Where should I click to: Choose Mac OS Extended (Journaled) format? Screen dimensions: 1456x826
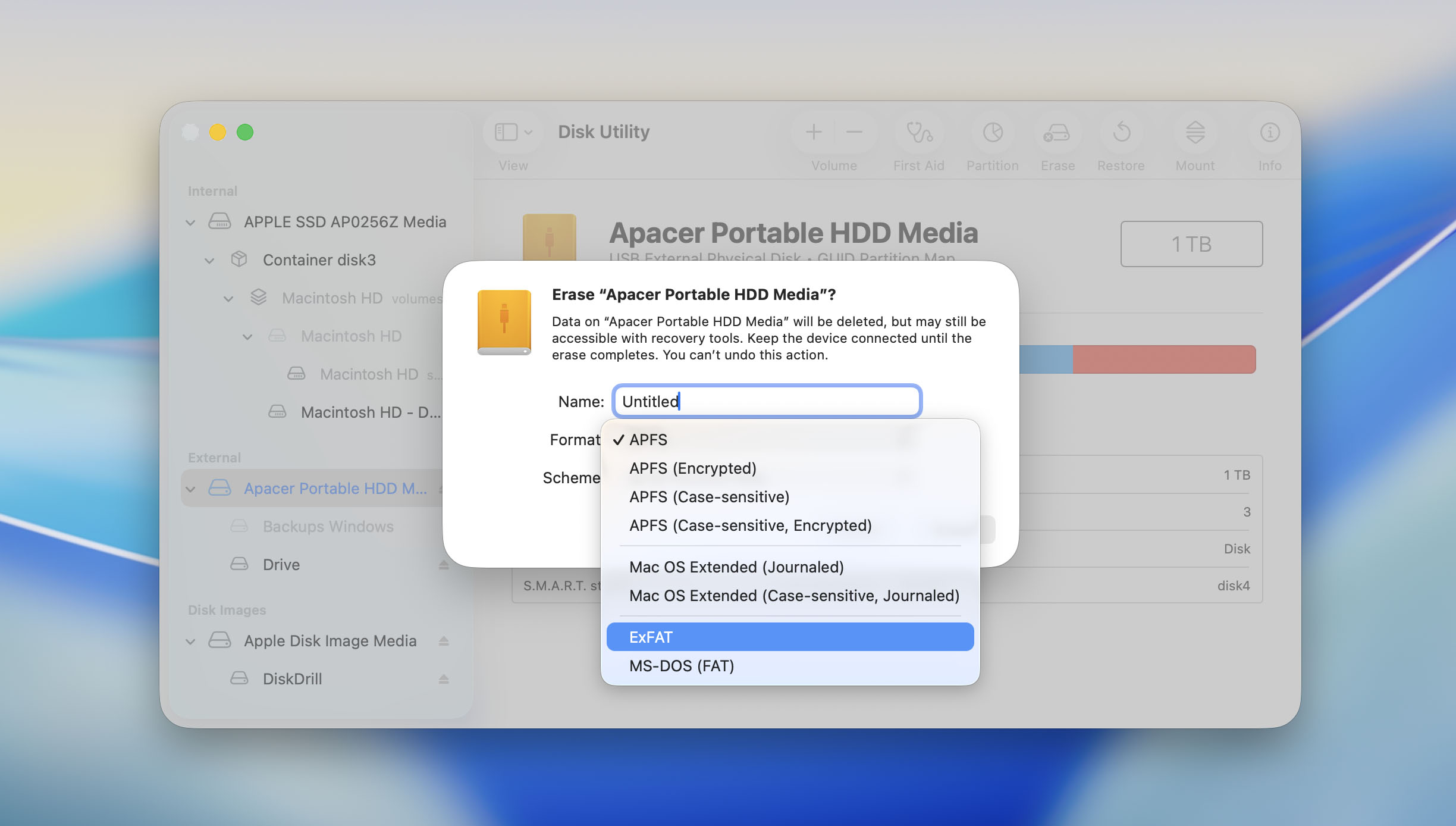(x=790, y=567)
